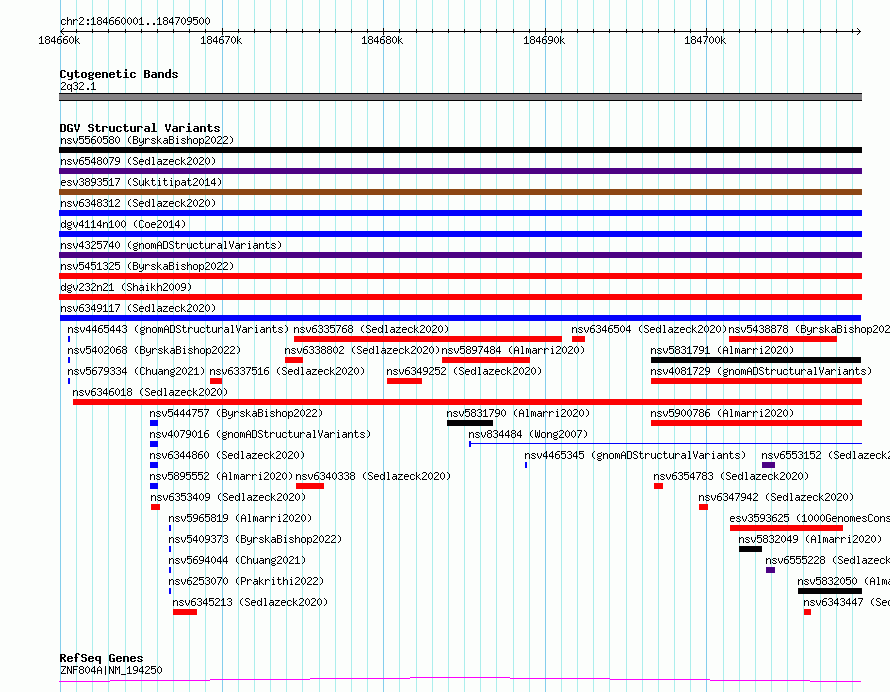Select the nsv6347942 (Sedlazeck2020) label

click(x=776, y=497)
